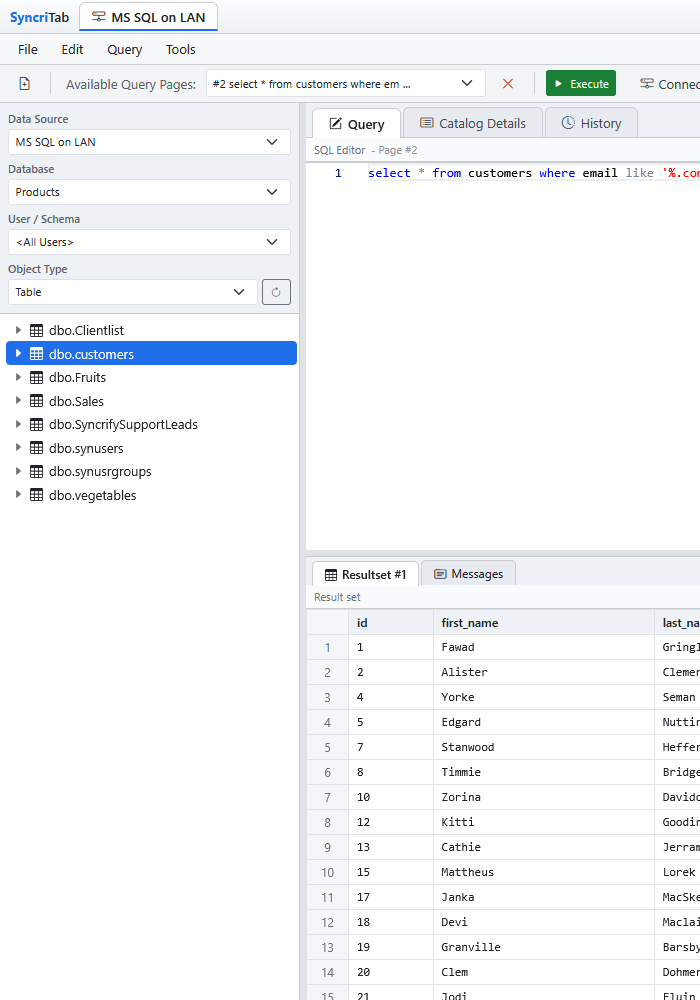Screen dimensions: 700x1000
Task: Click table icon of dbo.synusers
Action: [37, 448]
